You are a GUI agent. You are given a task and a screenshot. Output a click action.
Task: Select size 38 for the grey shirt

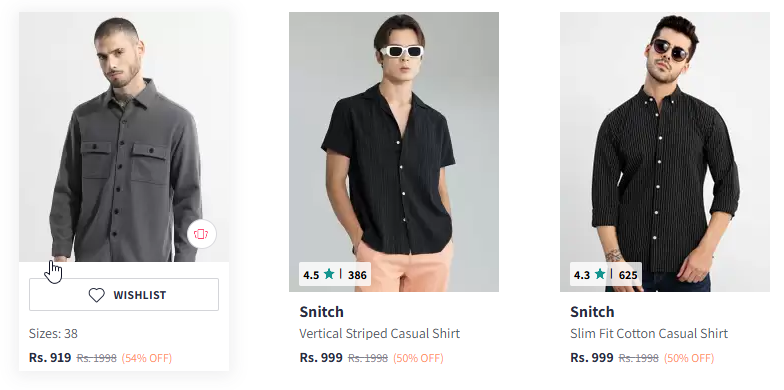(70, 334)
